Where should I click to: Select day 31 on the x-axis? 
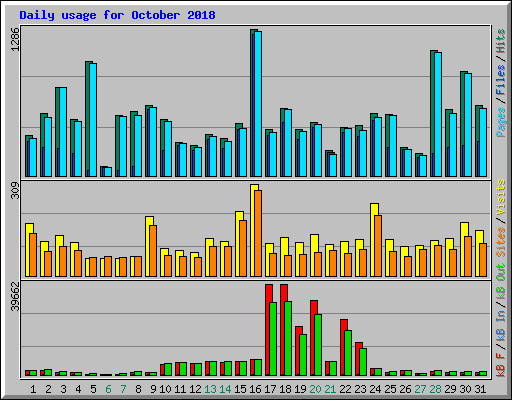point(480,389)
